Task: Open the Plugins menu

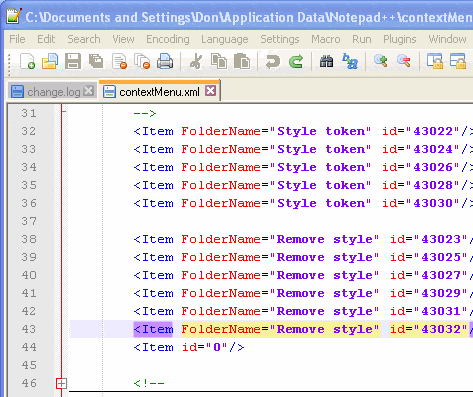Action: (x=400, y=39)
